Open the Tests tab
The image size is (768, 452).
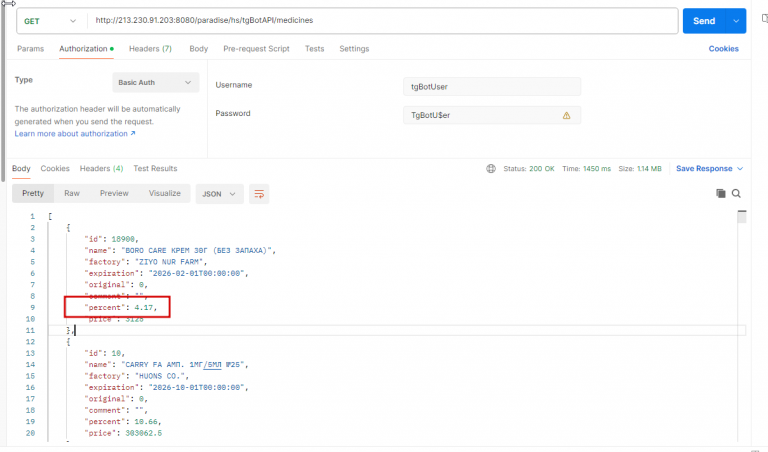point(314,48)
